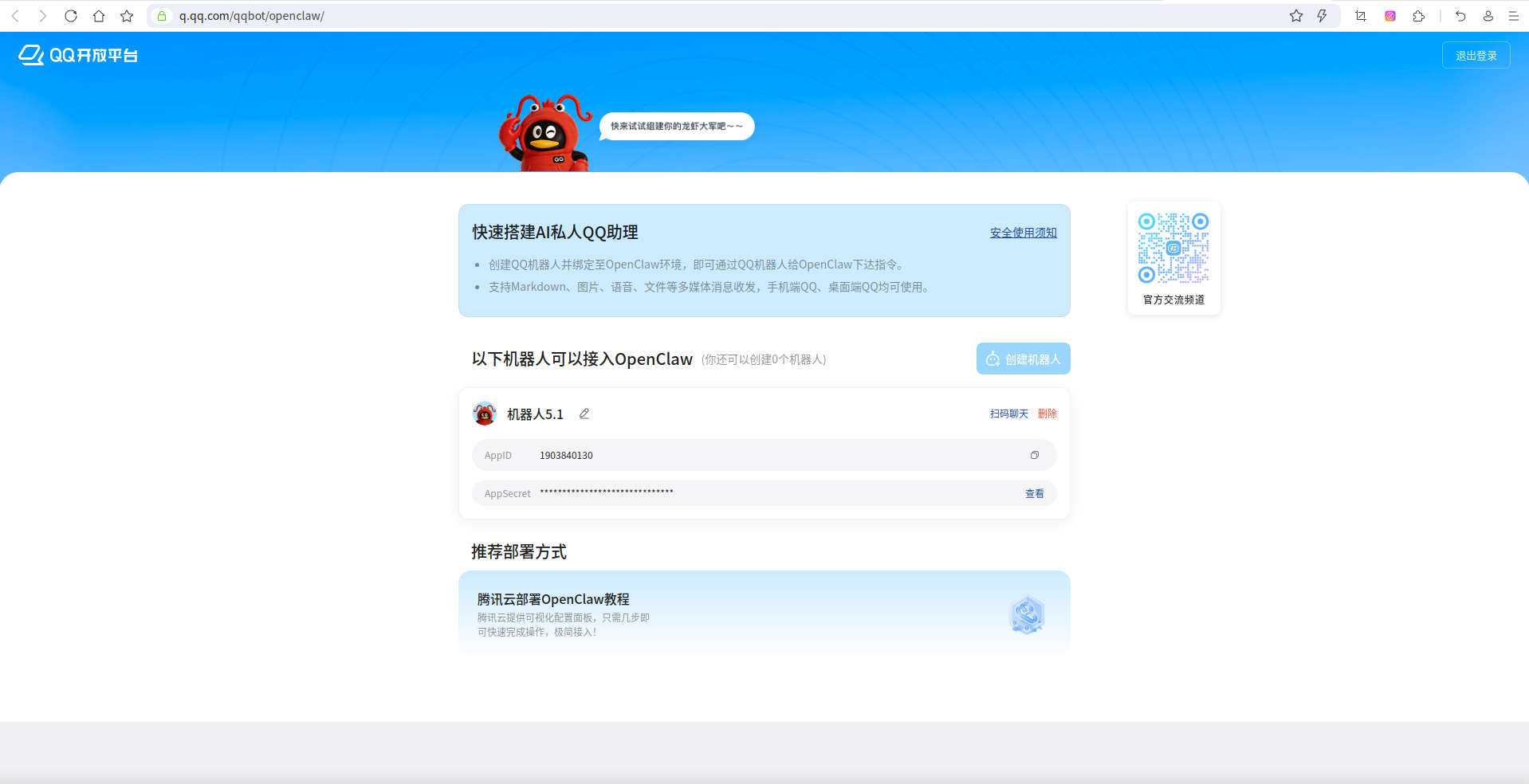
Task: Click the QQ开放平台 logo
Action: point(78,55)
